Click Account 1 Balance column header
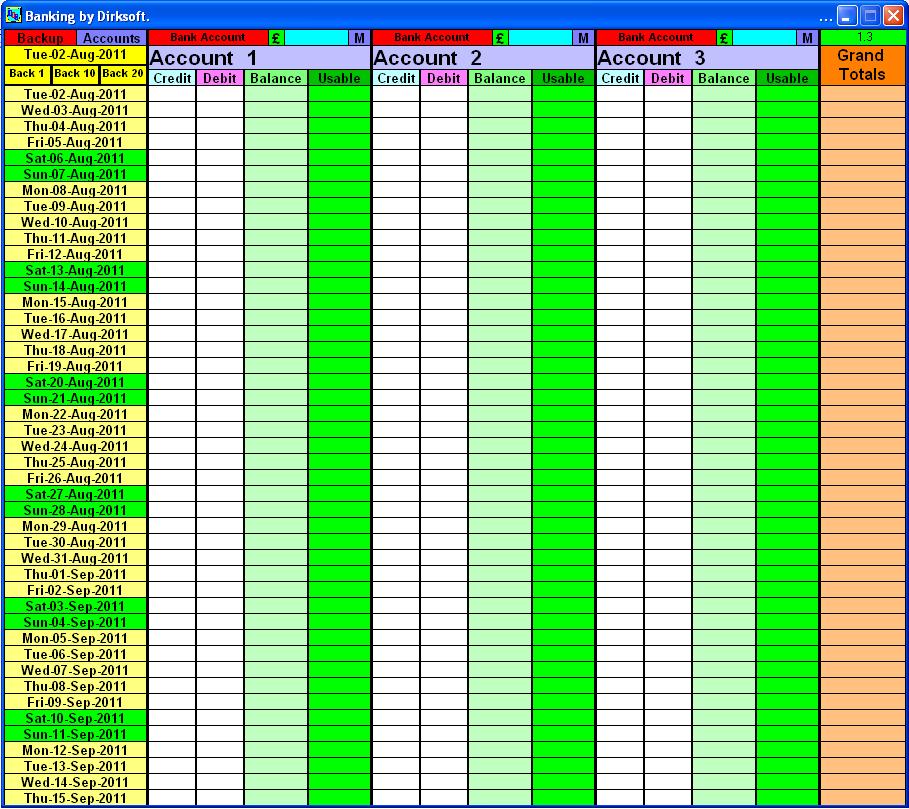The height and width of the screenshot is (809, 909). (275, 78)
